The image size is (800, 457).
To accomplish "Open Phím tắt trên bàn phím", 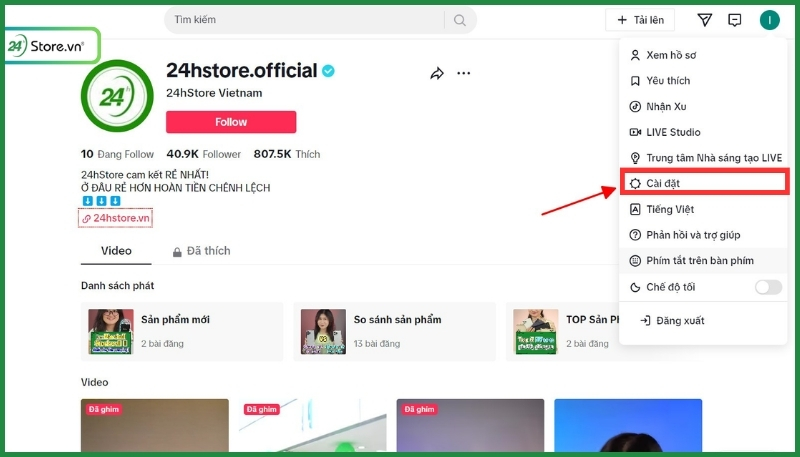I will click(703, 261).
